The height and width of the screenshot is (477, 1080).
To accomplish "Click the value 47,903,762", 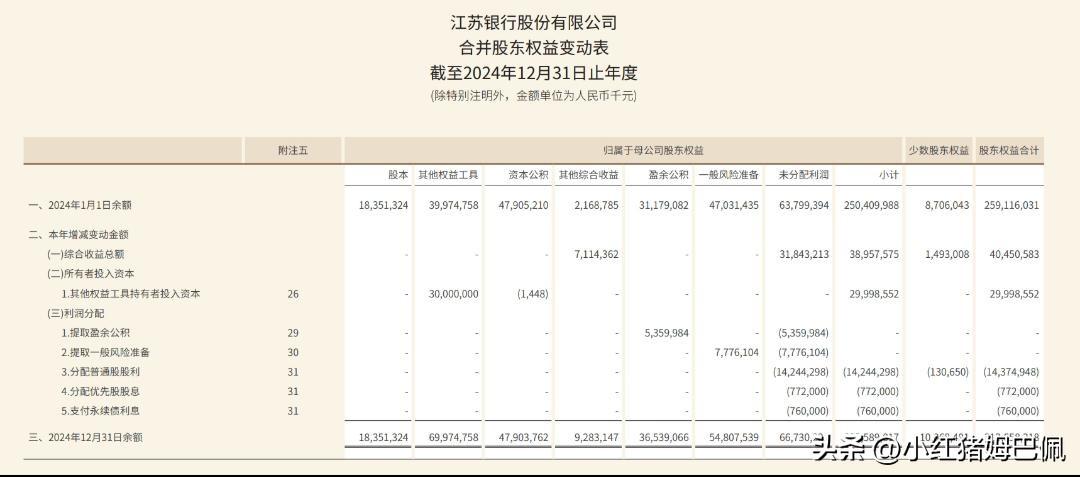I will (523, 437).
